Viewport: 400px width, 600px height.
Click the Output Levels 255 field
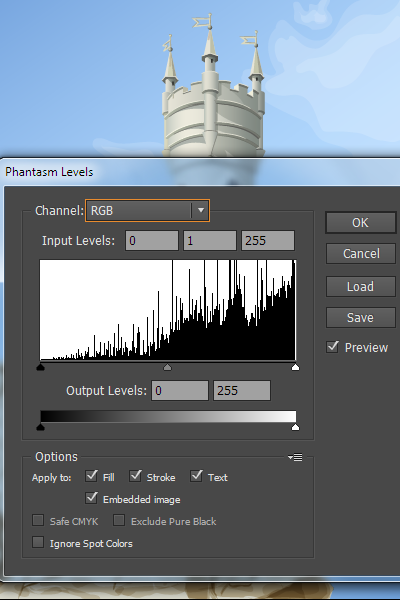pyautogui.click(x=242, y=390)
